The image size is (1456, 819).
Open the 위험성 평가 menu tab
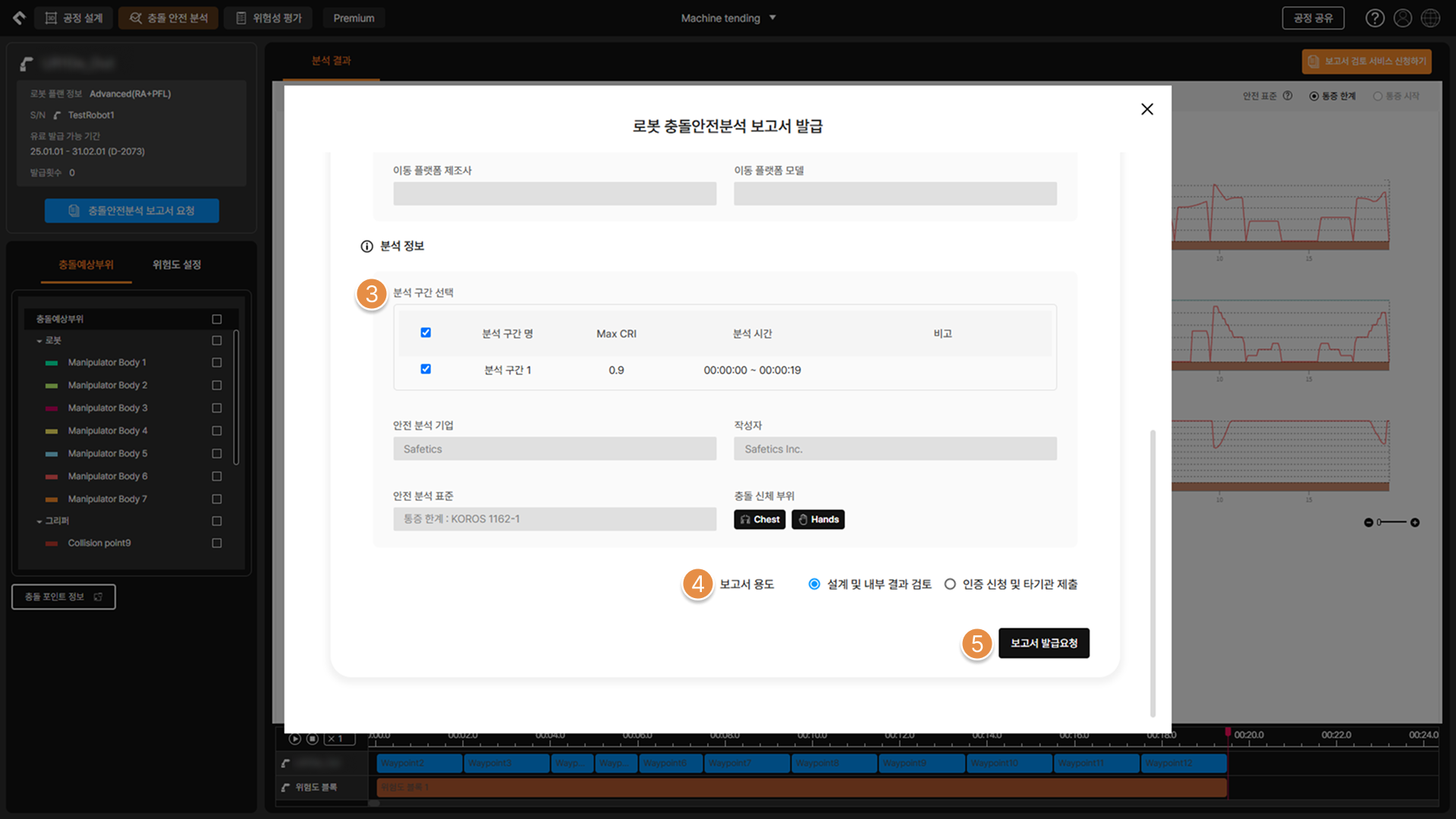point(269,18)
